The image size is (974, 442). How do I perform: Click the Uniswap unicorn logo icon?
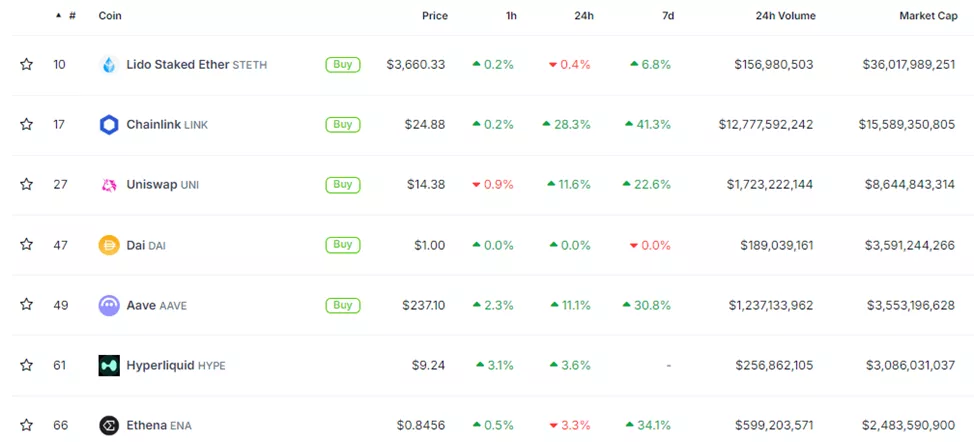coord(109,185)
